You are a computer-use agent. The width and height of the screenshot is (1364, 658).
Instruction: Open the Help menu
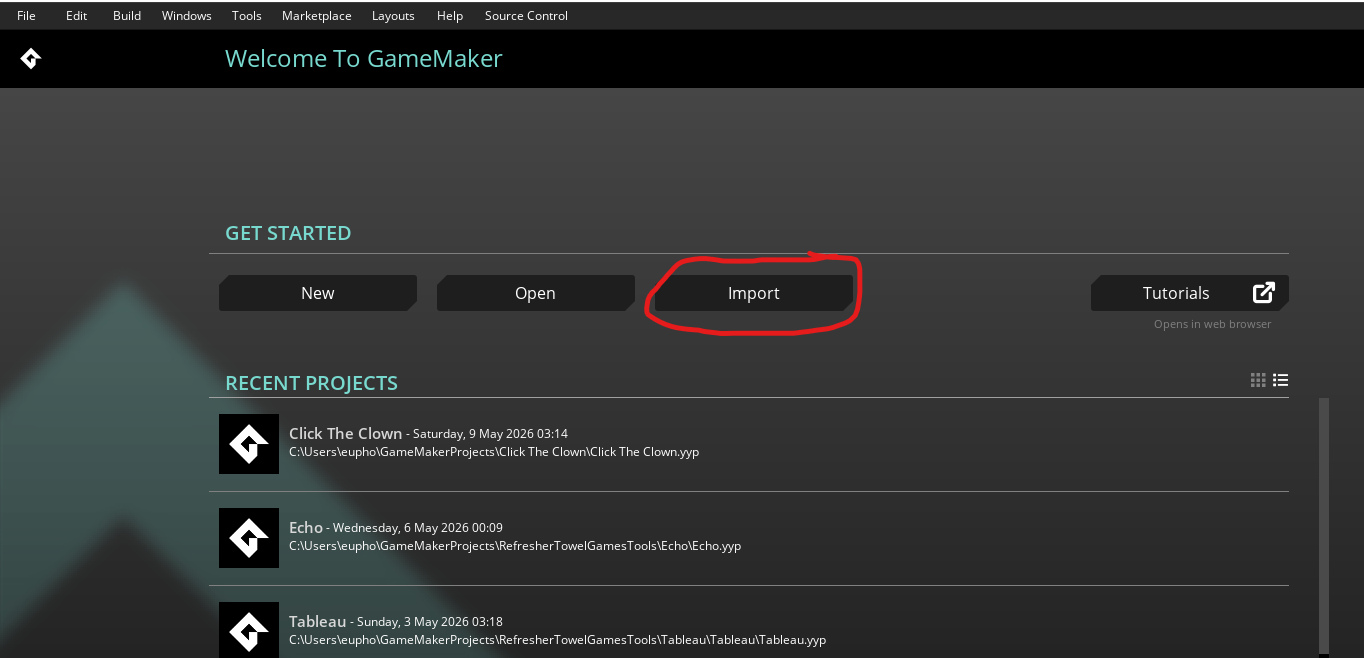450,16
